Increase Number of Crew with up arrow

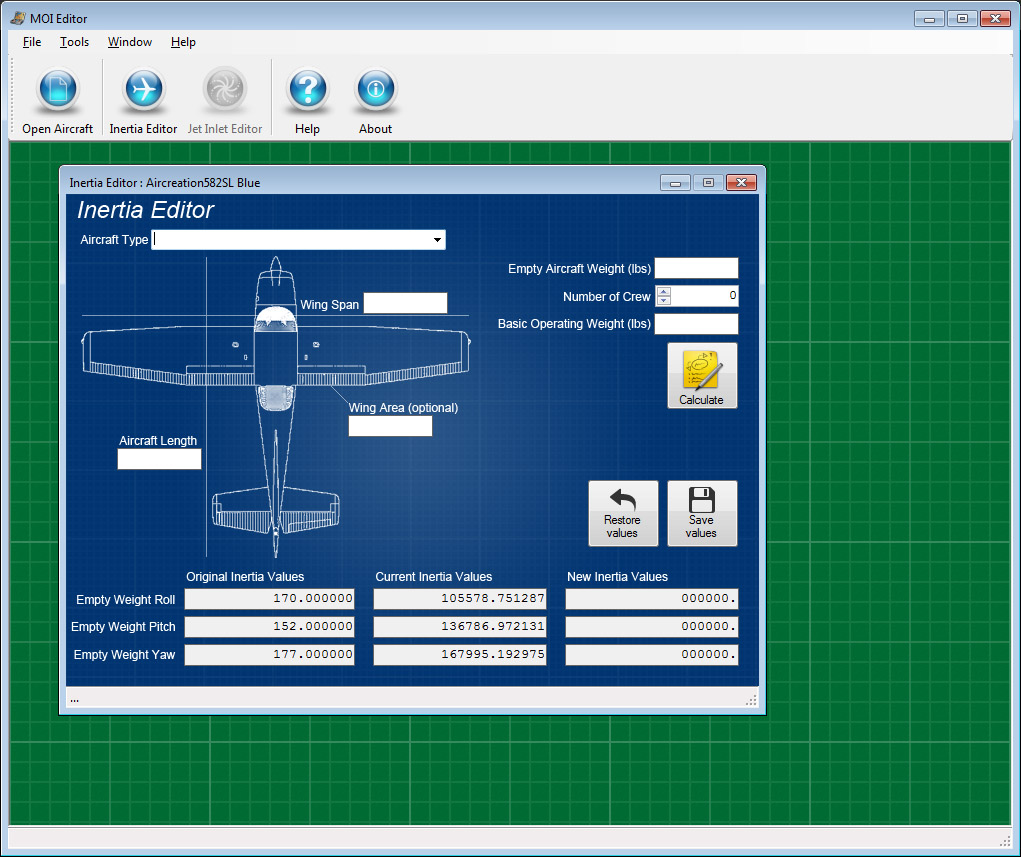(x=664, y=292)
